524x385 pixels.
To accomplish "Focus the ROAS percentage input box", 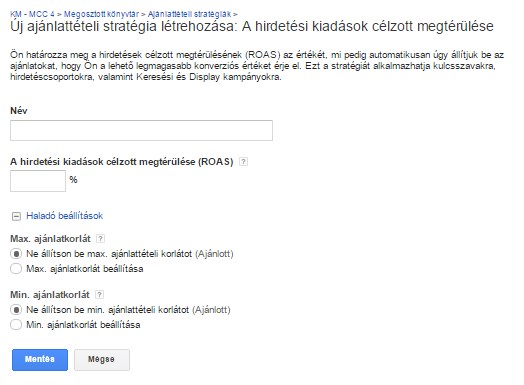I will (38, 181).
